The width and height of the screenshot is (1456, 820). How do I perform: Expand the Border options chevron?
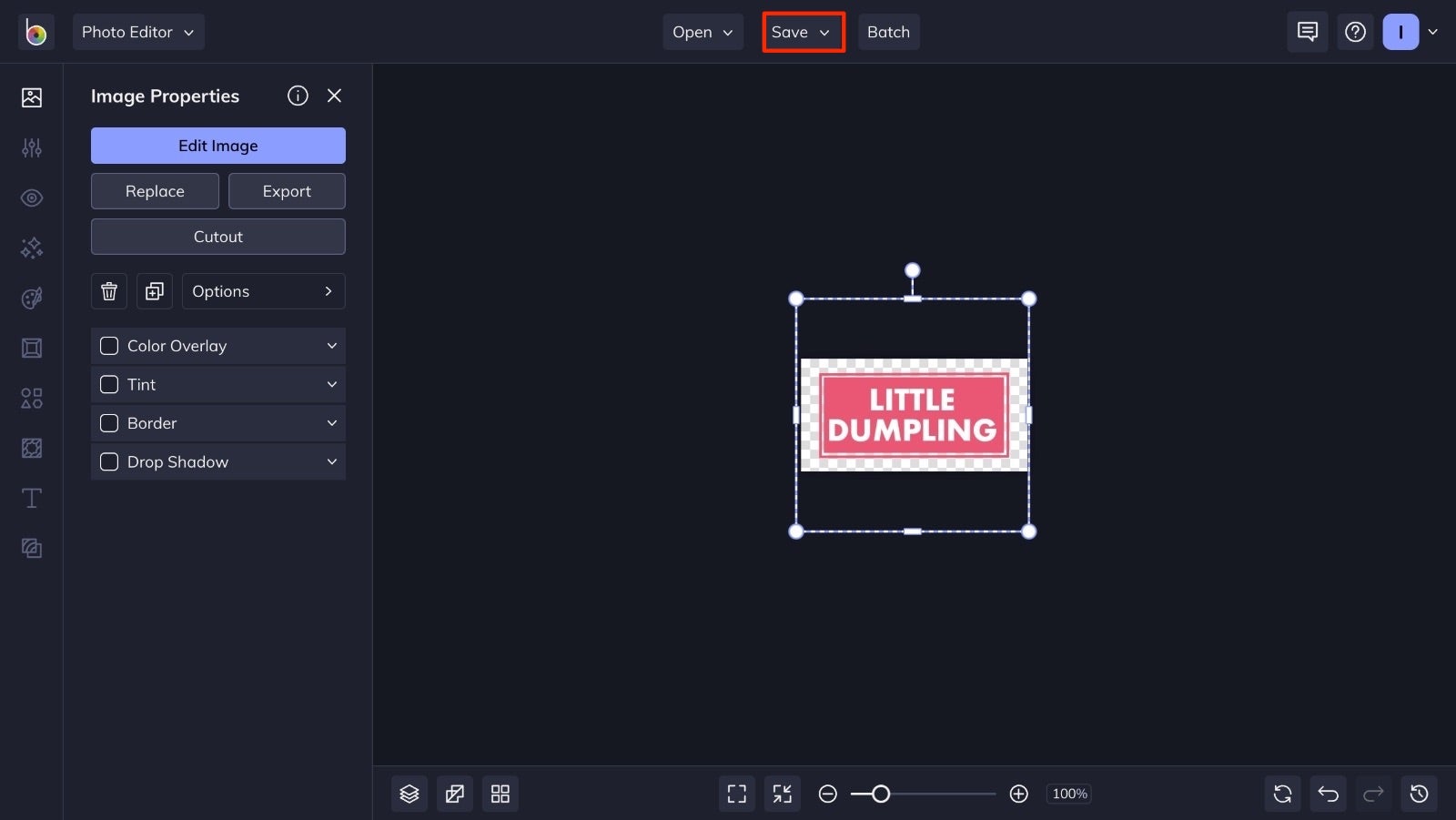331,423
